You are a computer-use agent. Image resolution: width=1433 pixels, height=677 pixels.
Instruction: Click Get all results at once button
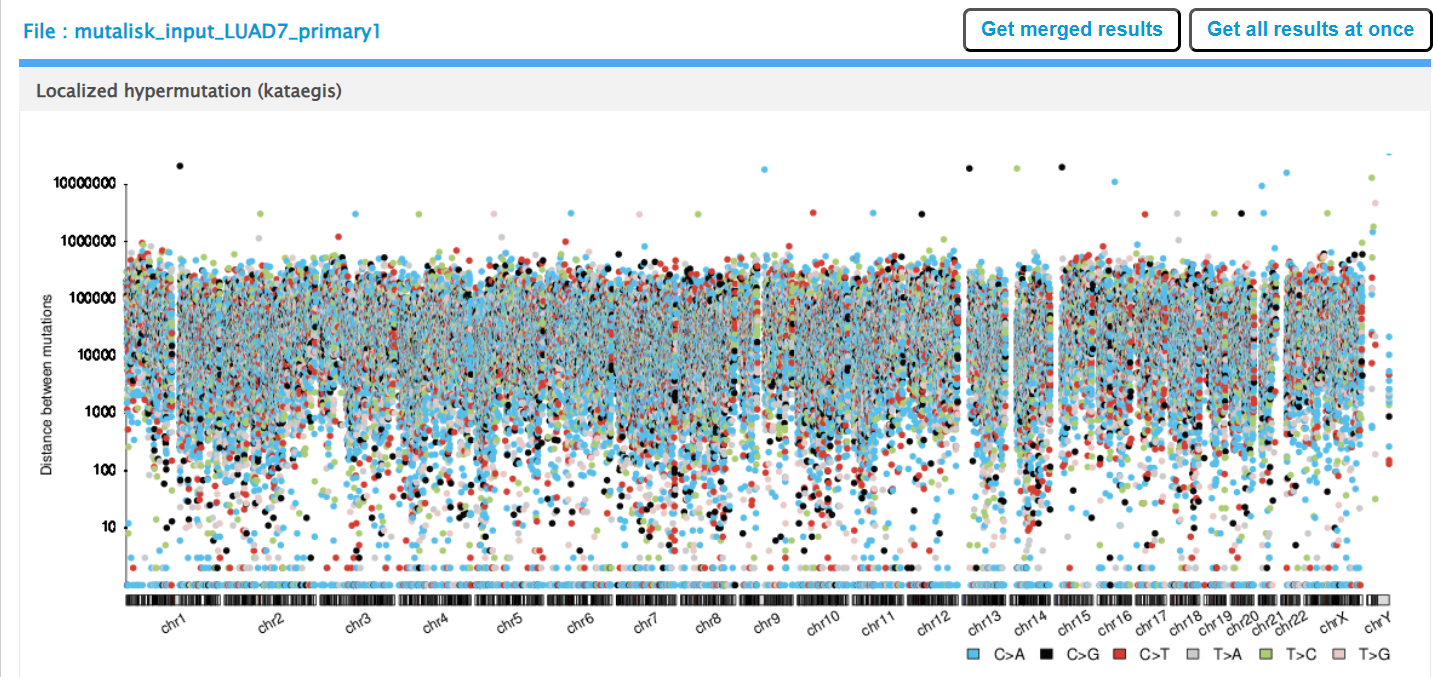point(1310,29)
